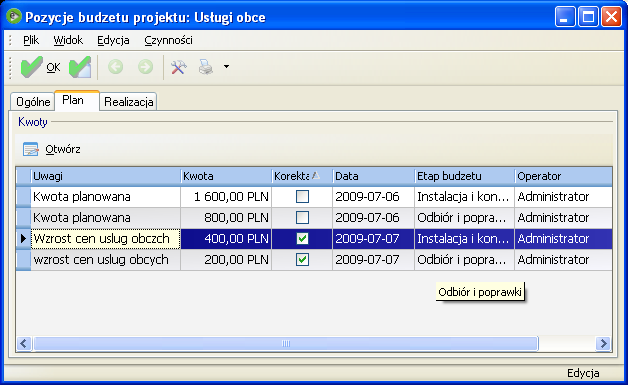
Task: Click the horizontal scrollbar left arrow
Action: point(24,343)
